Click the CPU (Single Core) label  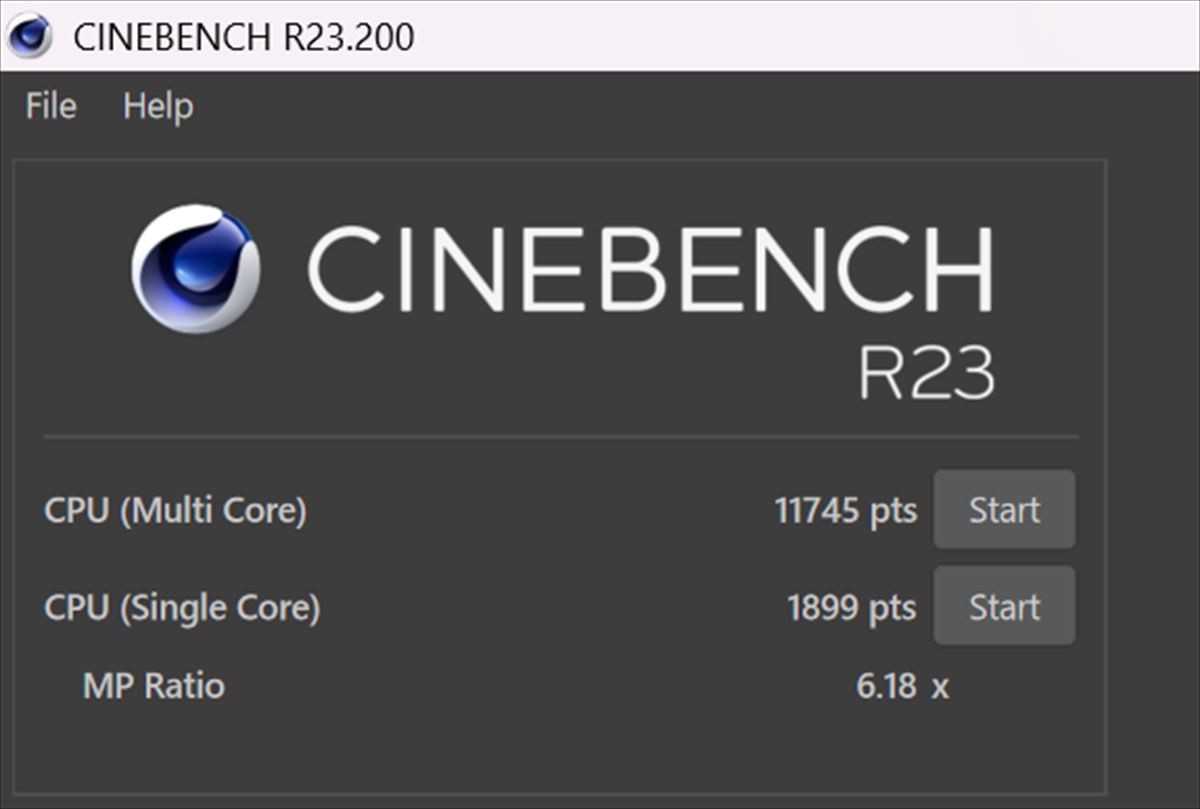(182, 607)
